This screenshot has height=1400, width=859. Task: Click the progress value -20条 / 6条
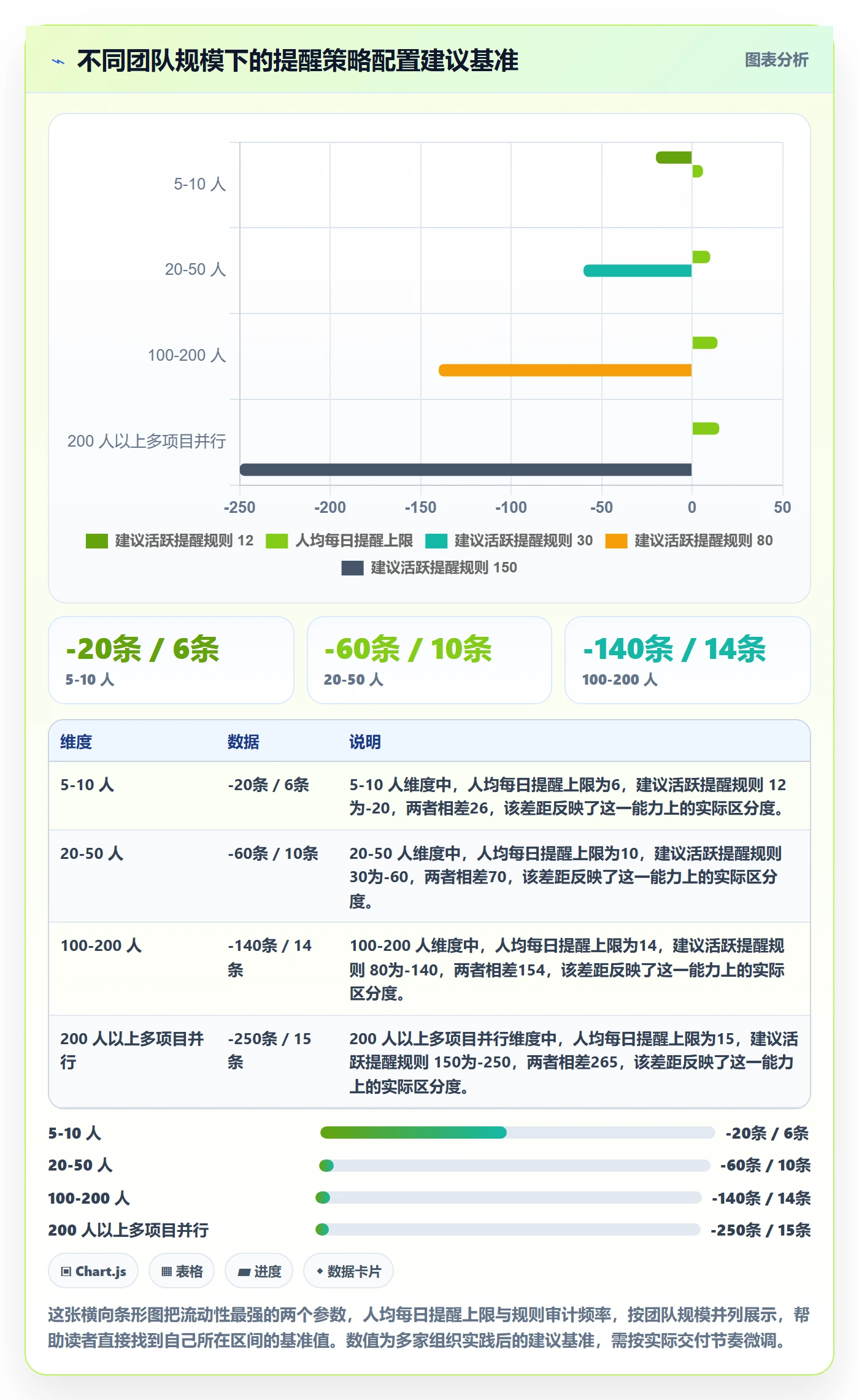click(x=767, y=1133)
